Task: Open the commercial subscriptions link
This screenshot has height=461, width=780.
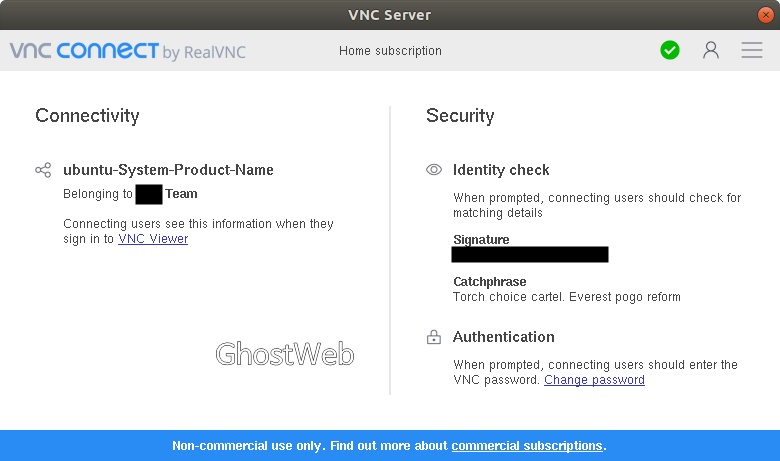Action: 527,446
